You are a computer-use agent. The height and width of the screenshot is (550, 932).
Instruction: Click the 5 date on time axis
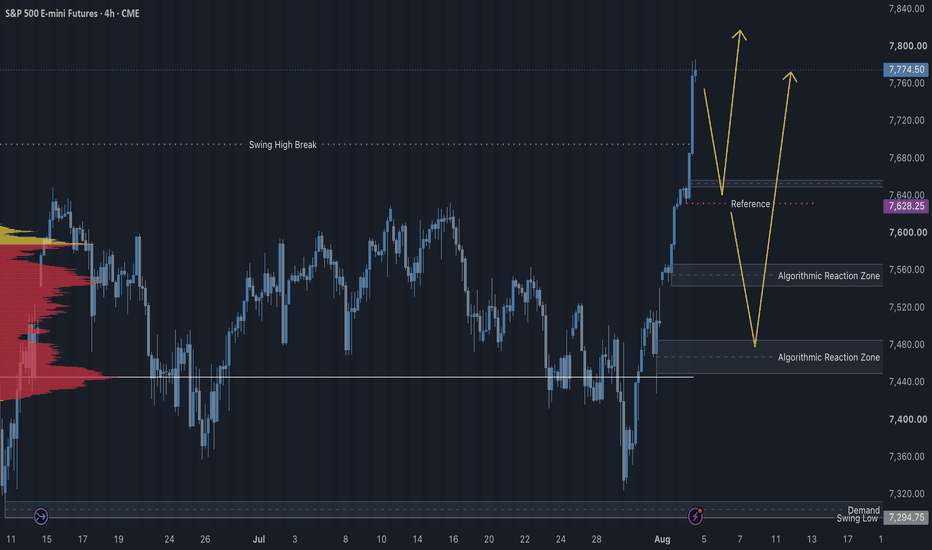point(704,539)
